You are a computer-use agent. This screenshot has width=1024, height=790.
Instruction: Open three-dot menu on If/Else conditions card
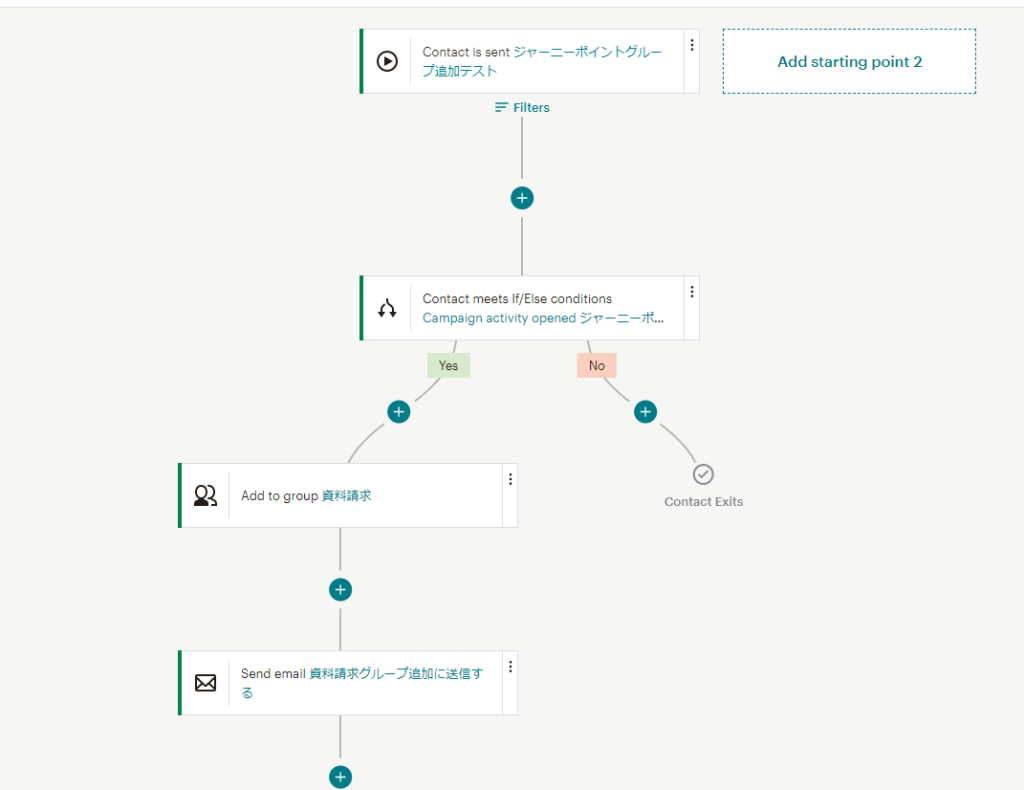click(x=691, y=292)
